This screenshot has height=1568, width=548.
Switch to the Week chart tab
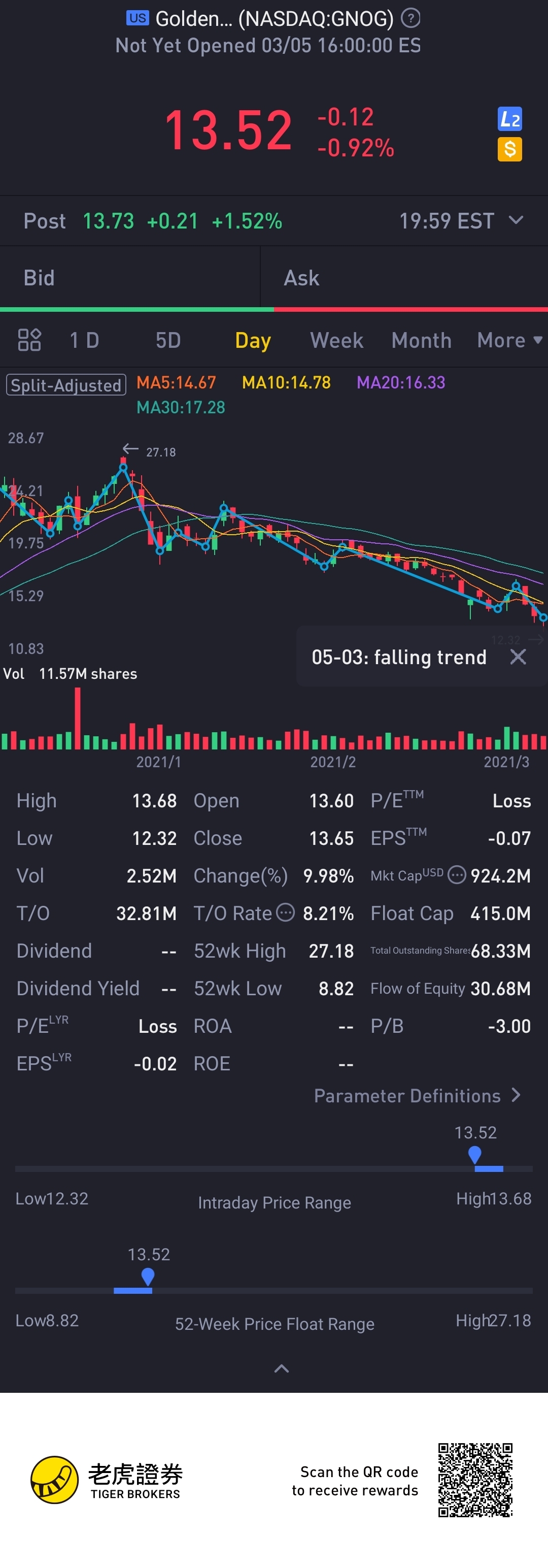pos(336,340)
